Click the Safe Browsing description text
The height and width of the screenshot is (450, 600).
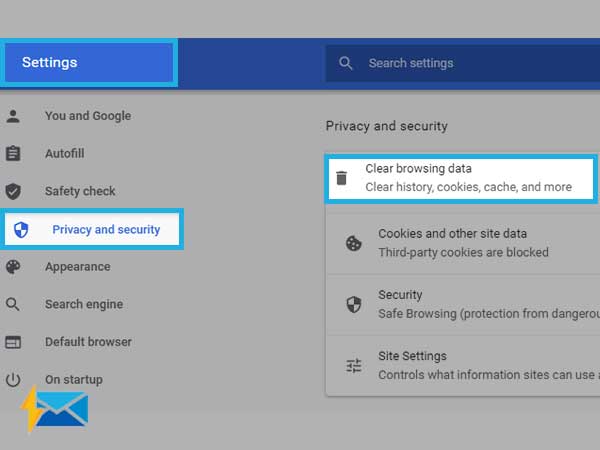[489, 314]
